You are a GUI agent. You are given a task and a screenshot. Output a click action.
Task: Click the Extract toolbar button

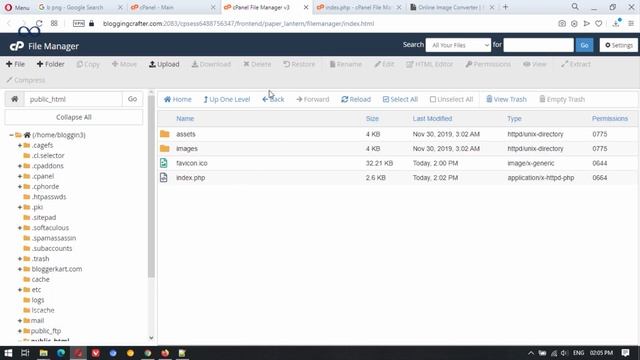pos(576,64)
